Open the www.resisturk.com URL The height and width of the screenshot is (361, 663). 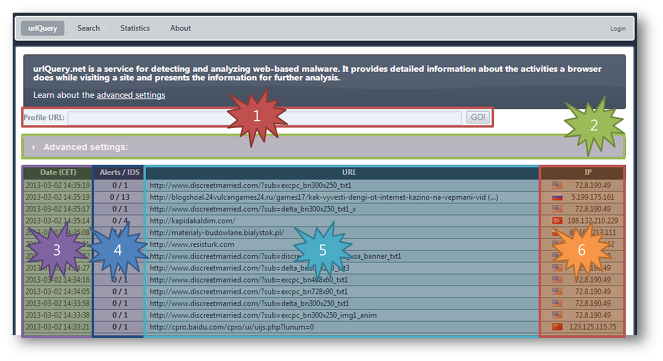192,244
